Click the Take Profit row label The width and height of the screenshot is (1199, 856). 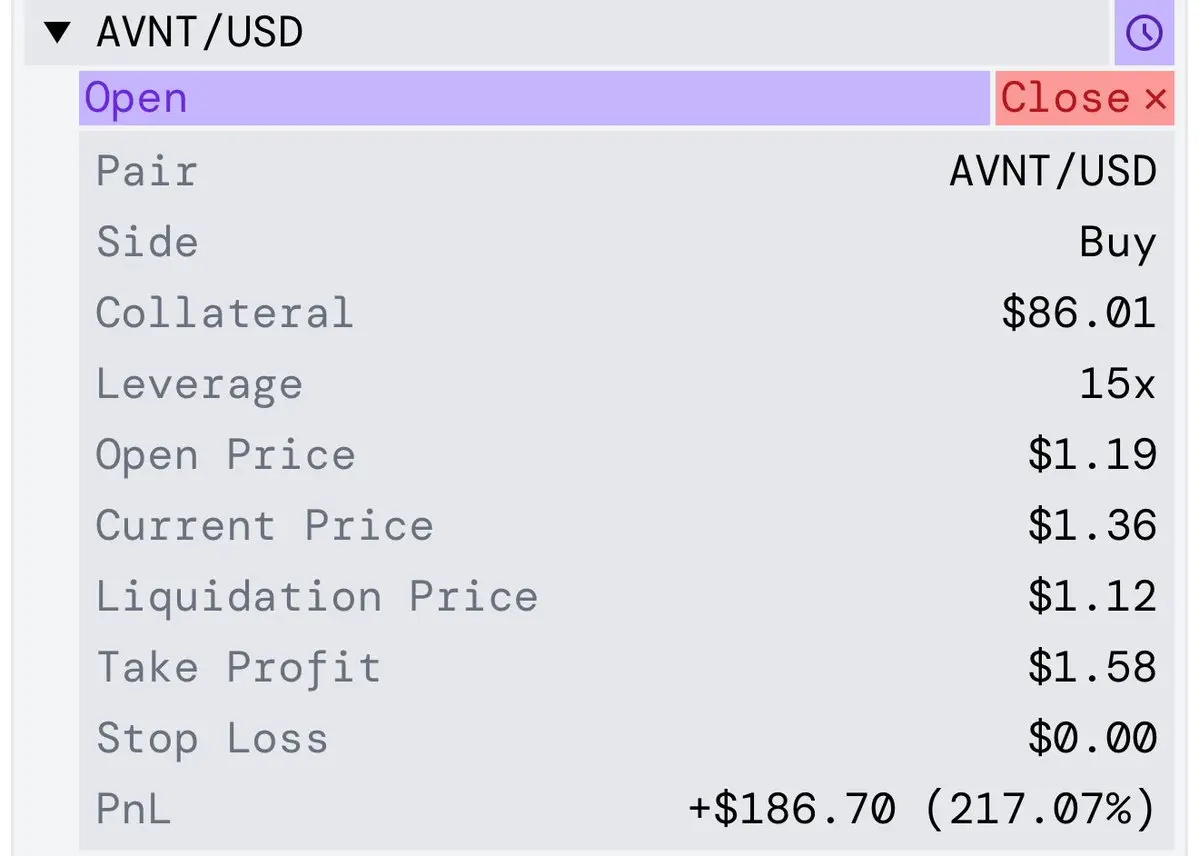(x=239, y=668)
